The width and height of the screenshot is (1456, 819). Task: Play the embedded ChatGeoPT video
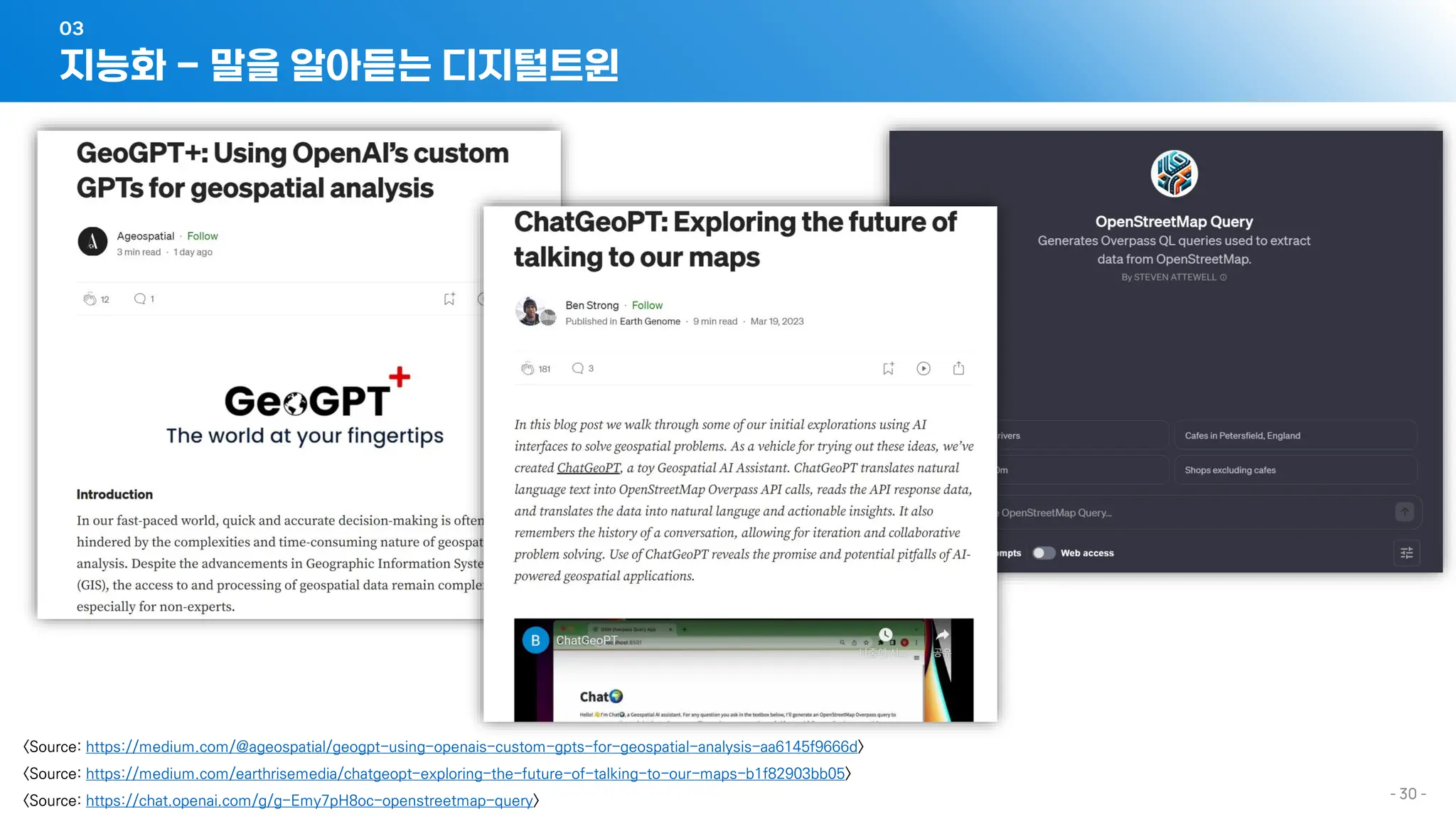744,670
